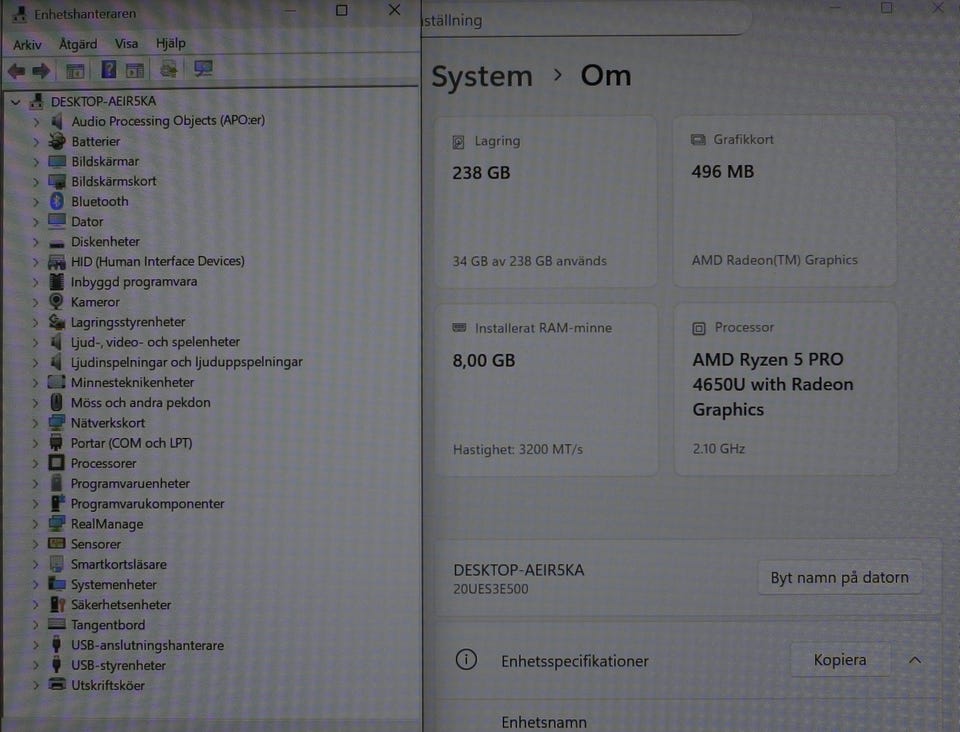This screenshot has height=732, width=960.
Task: Select the Portar (COM och LPT) row
Action: tap(131, 443)
